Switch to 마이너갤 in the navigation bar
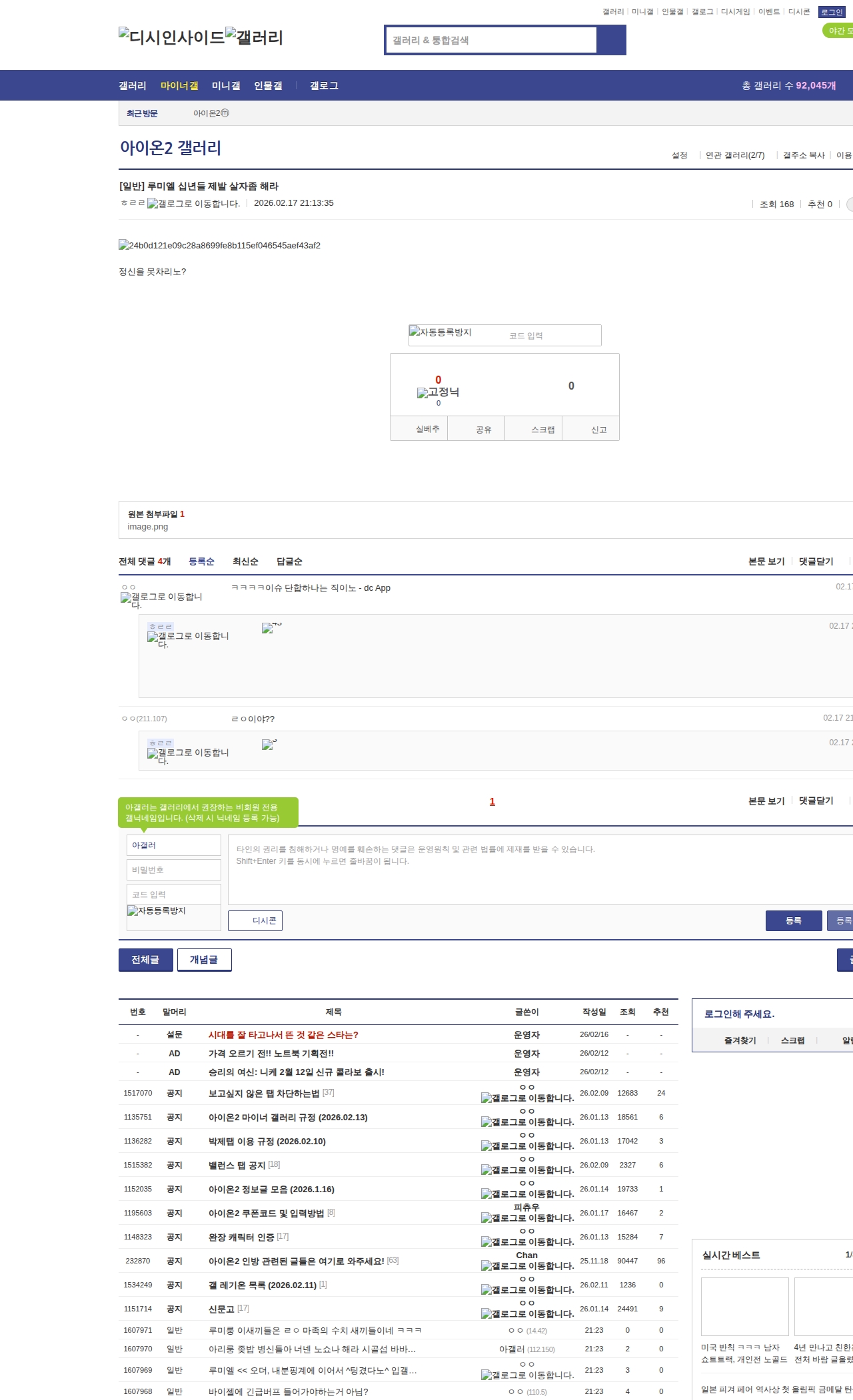The height and width of the screenshot is (1400, 853). click(x=179, y=86)
